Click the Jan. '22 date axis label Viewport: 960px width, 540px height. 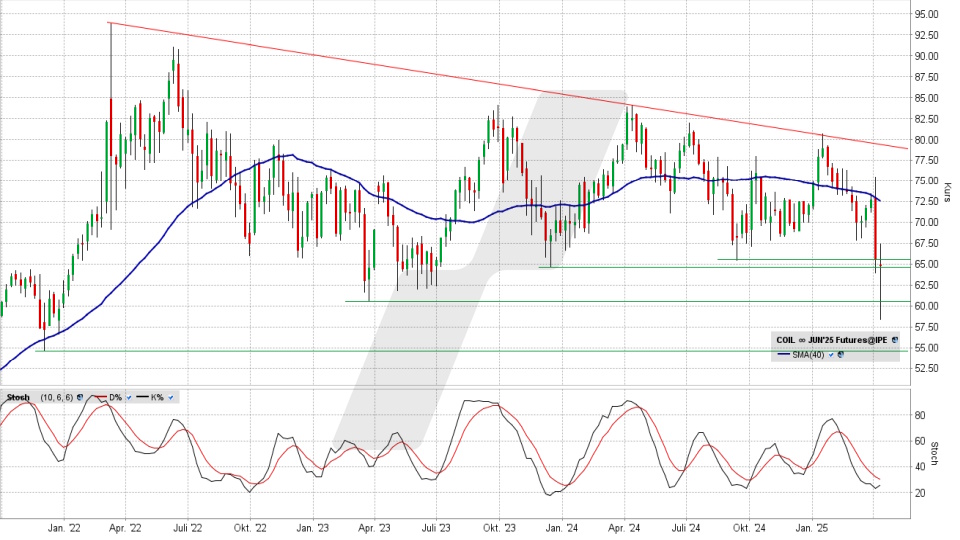(64, 528)
